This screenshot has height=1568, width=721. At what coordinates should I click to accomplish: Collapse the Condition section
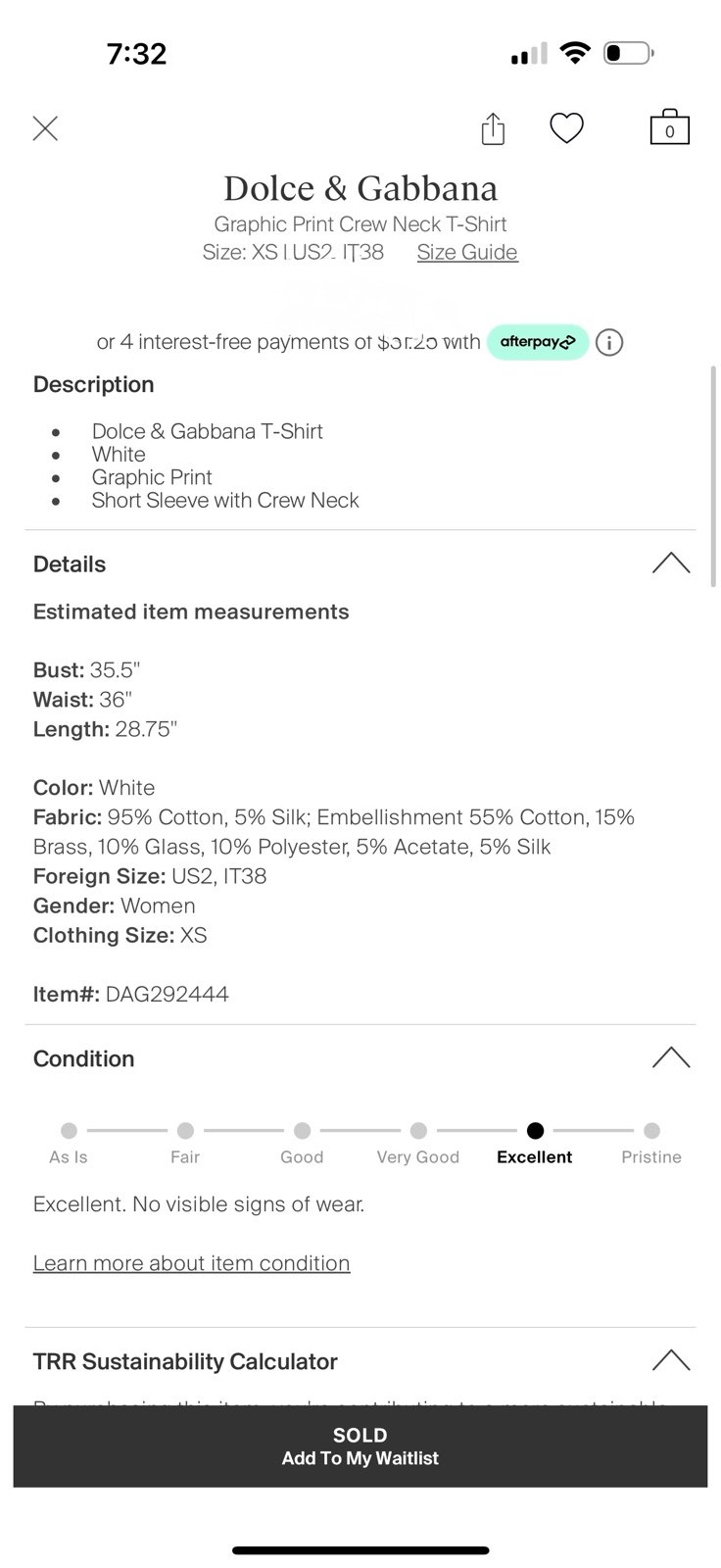[671, 1057]
